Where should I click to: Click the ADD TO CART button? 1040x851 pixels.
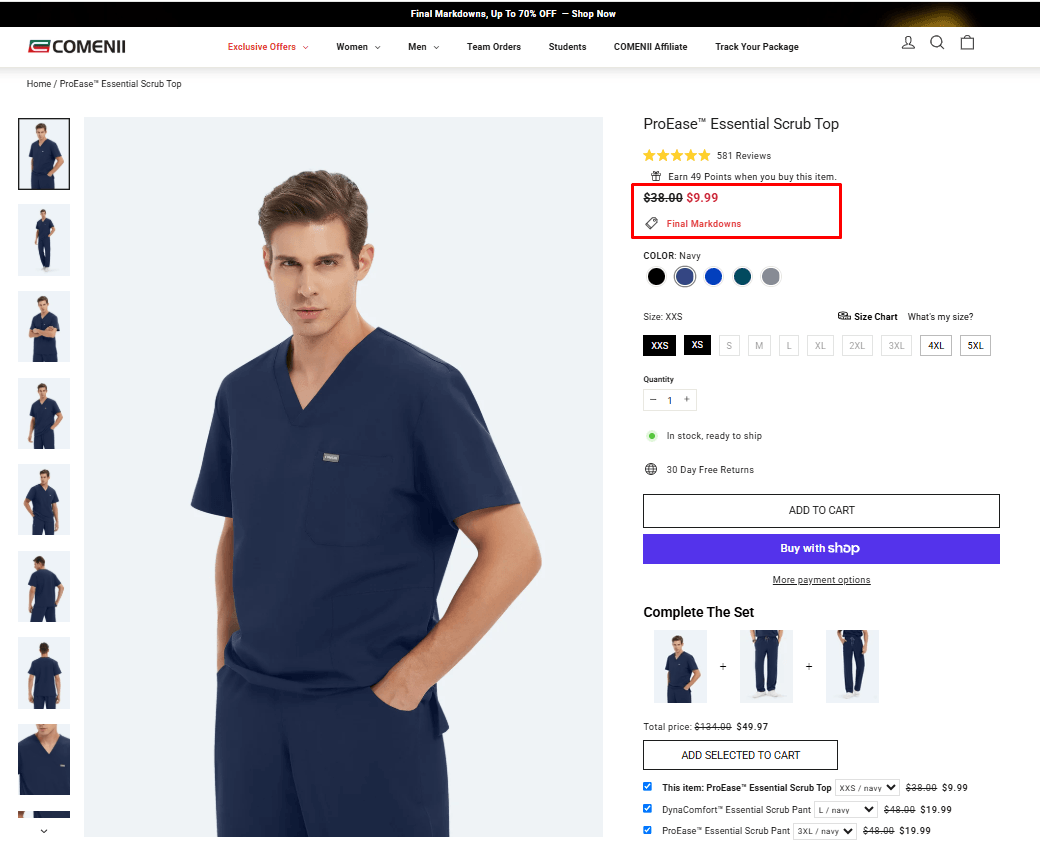(820, 510)
